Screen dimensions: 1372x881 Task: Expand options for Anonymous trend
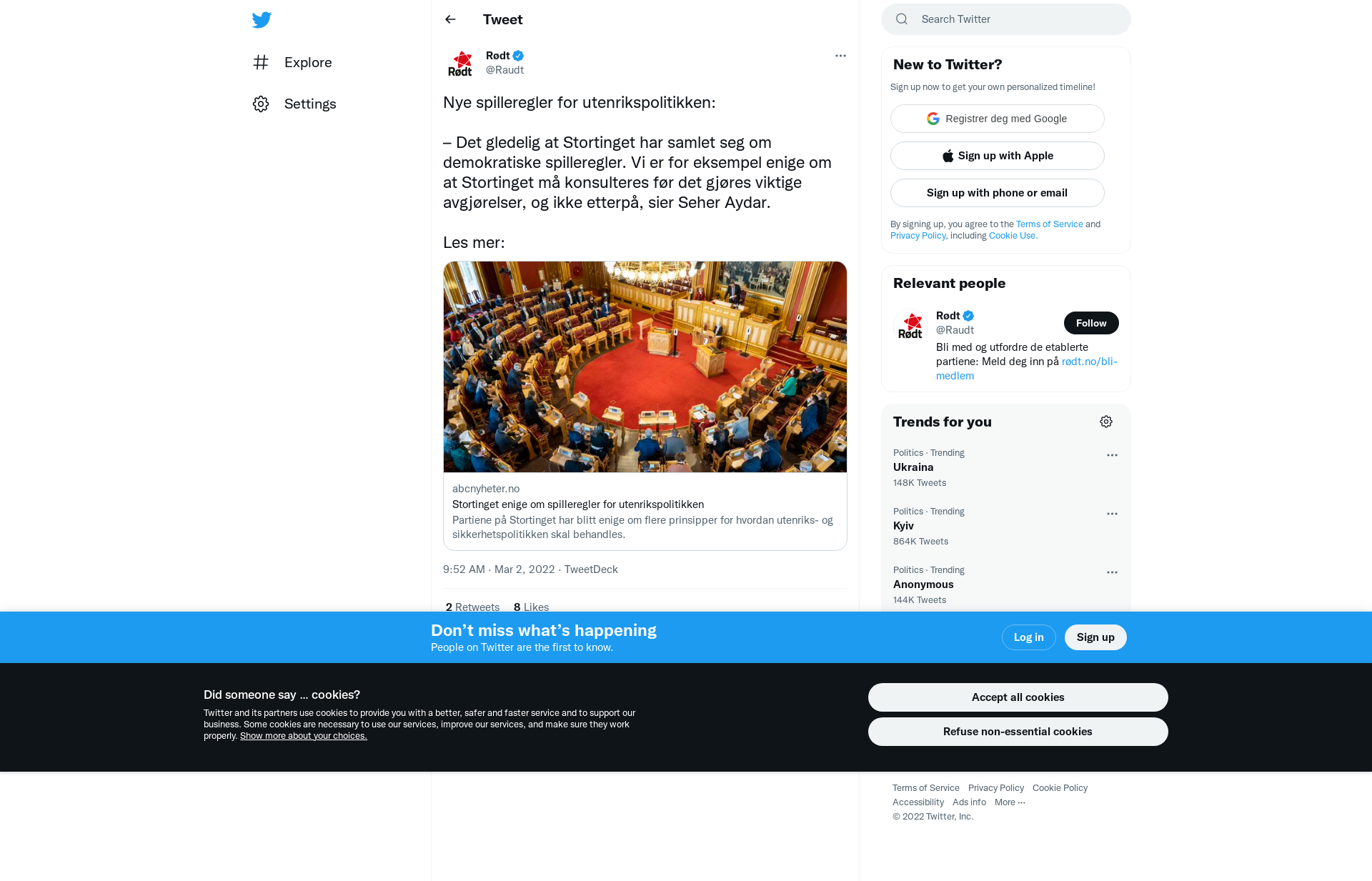1112,572
